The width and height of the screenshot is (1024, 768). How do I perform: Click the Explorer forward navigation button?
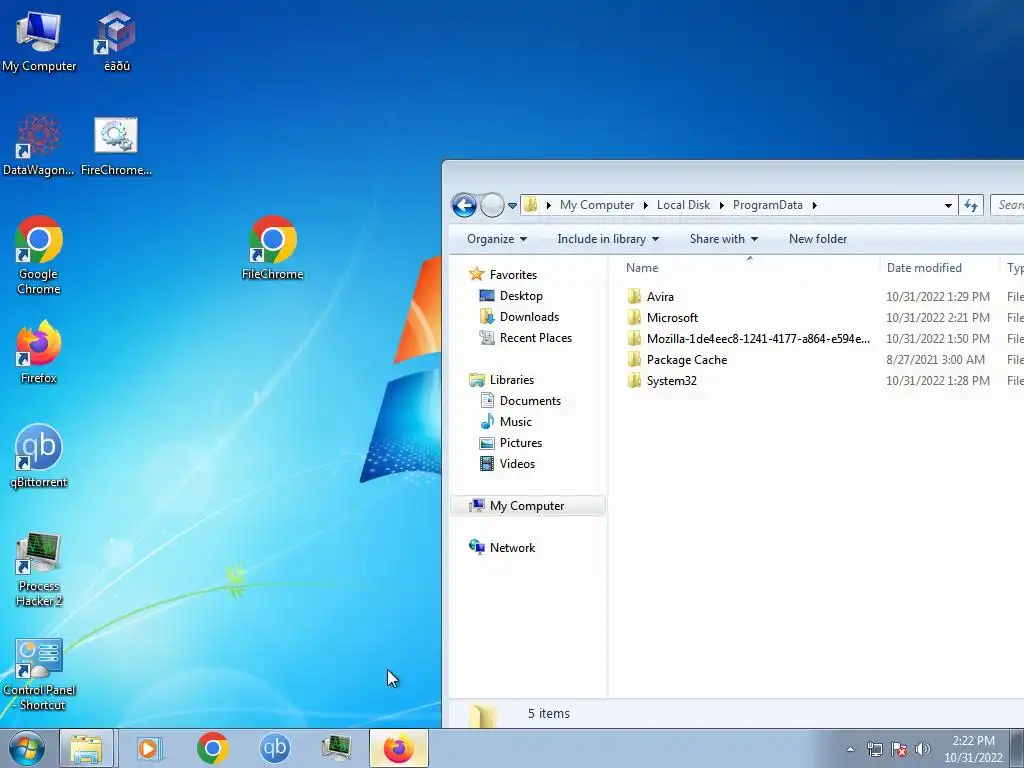pos(492,205)
